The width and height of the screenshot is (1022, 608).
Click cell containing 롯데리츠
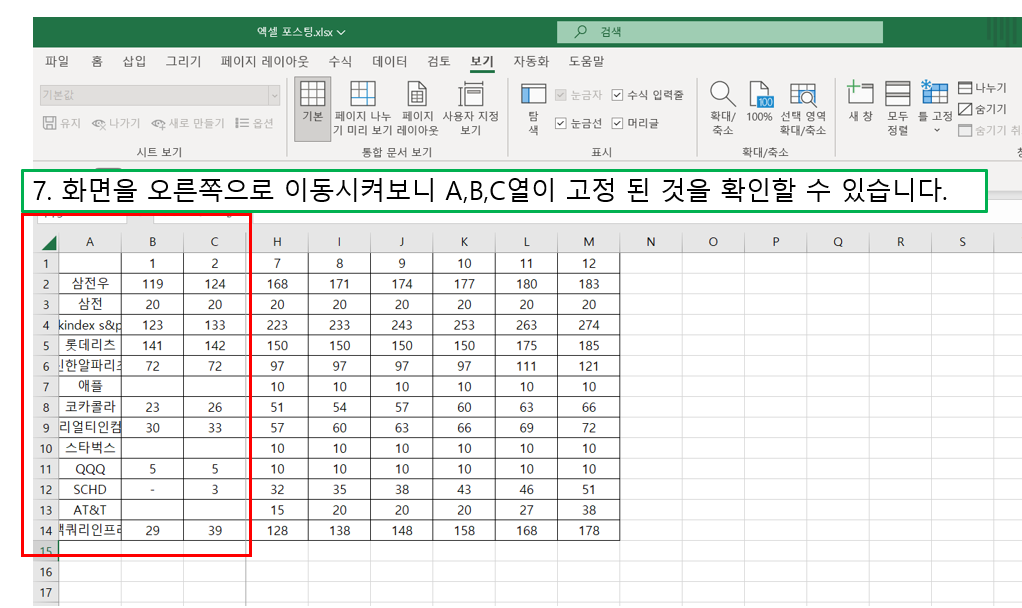pyautogui.click(x=90, y=345)
